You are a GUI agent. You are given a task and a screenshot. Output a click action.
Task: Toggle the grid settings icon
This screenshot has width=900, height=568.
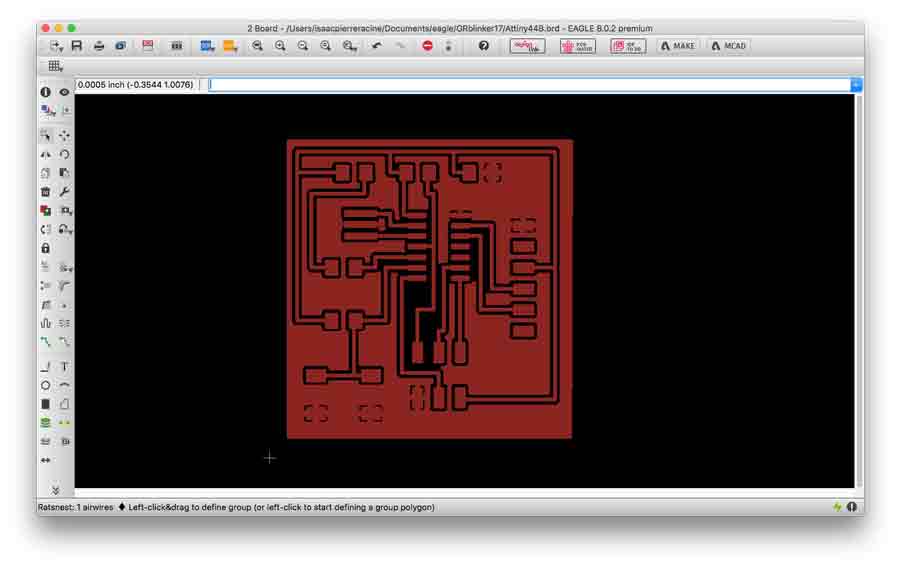click(x=55, y=66)
